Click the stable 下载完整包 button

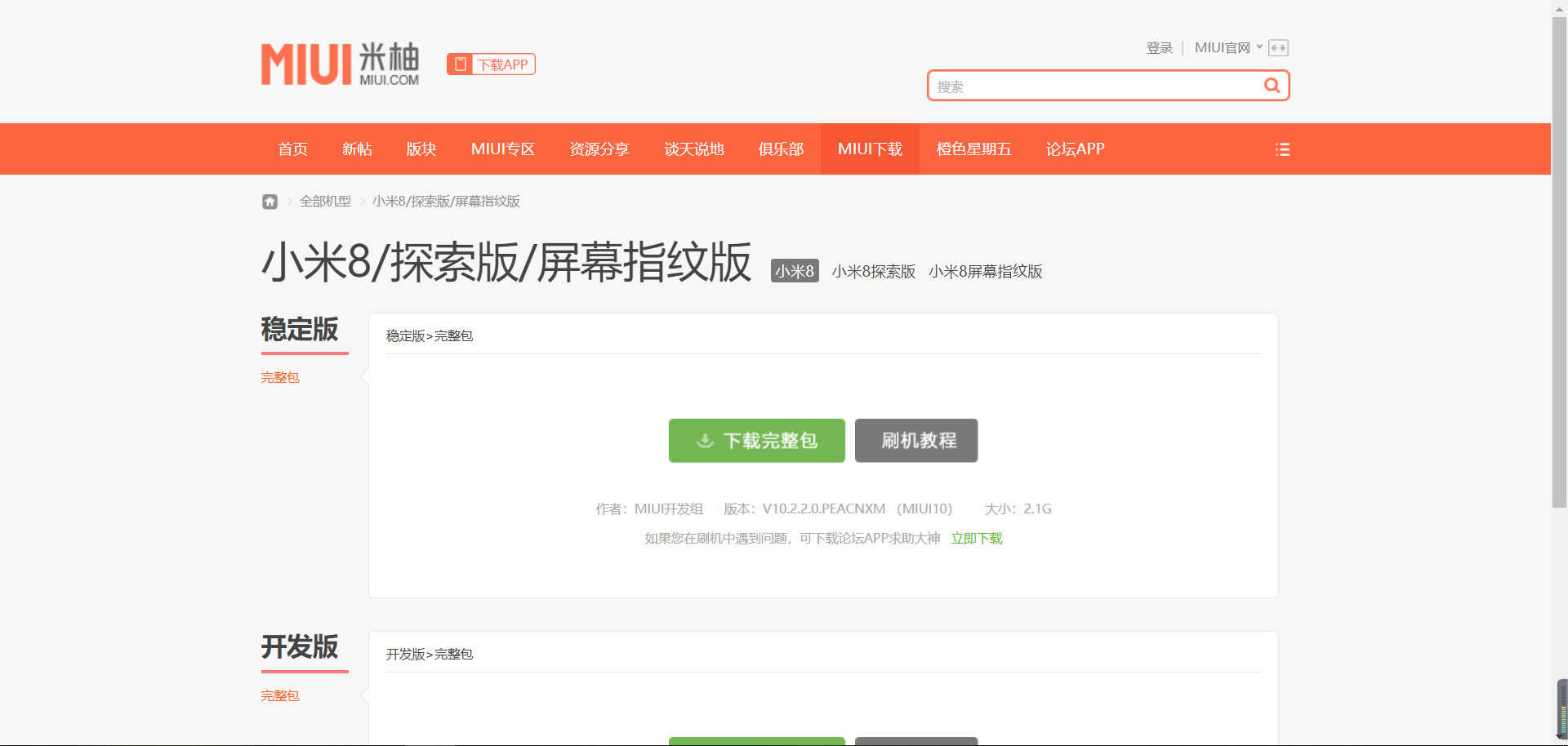757,441
